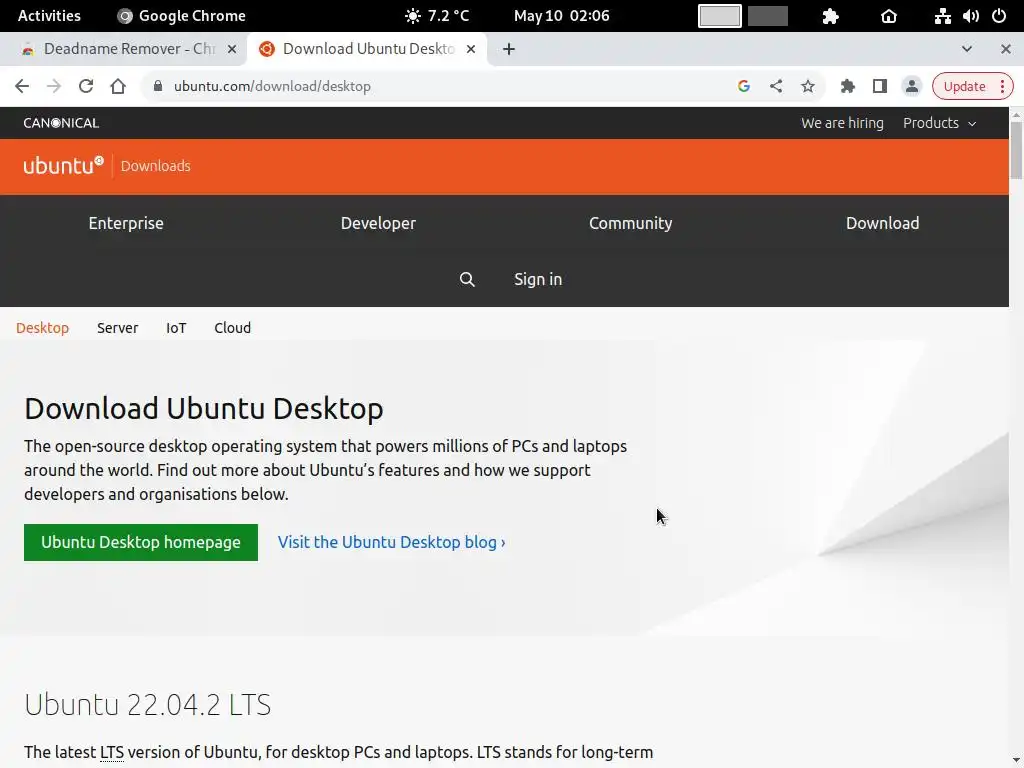1024x768 pixels.
Task: Open the power icon in the system tray
Action: 999,16
